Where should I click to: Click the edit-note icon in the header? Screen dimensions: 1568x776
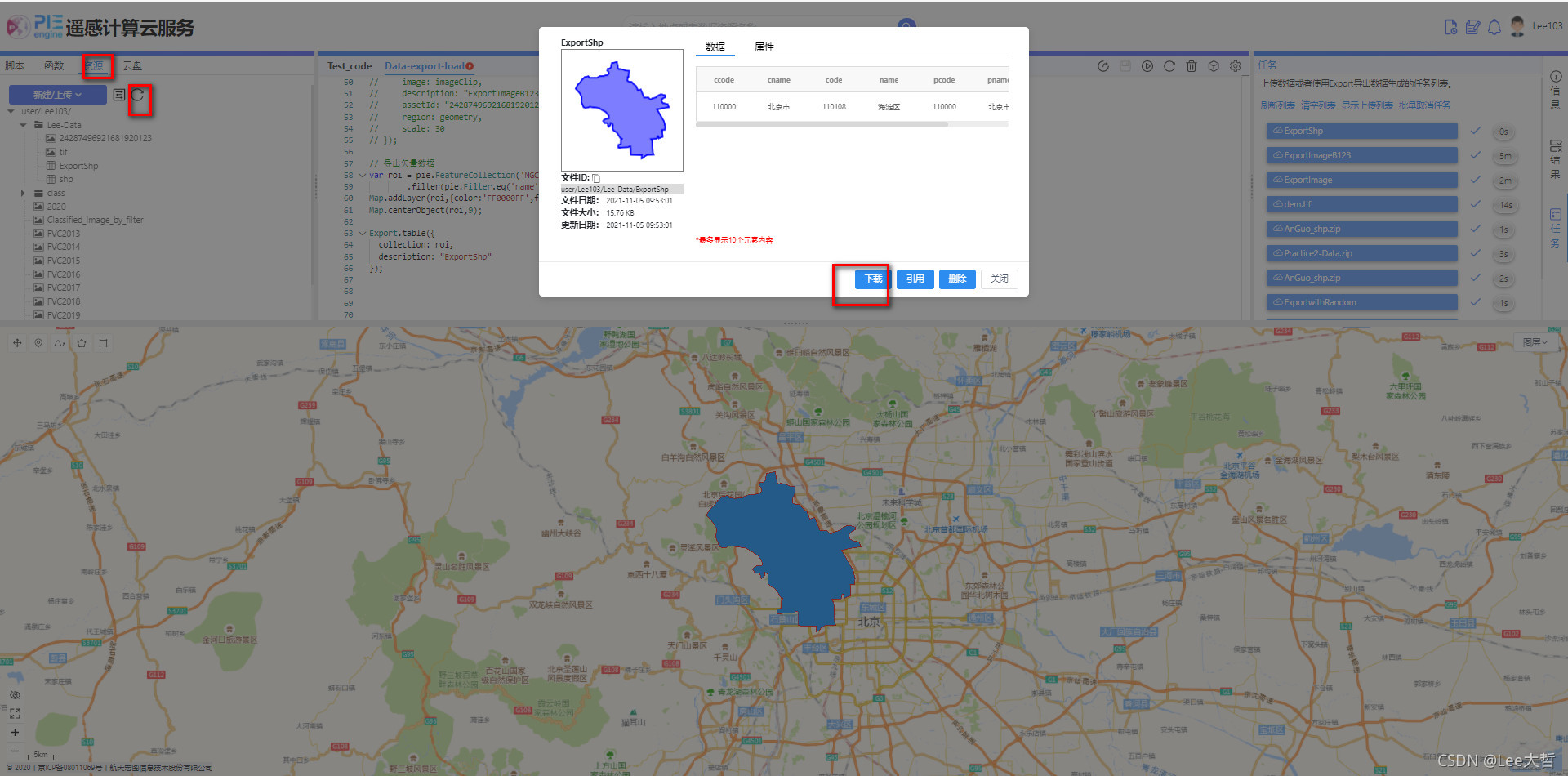point(1473,27)
